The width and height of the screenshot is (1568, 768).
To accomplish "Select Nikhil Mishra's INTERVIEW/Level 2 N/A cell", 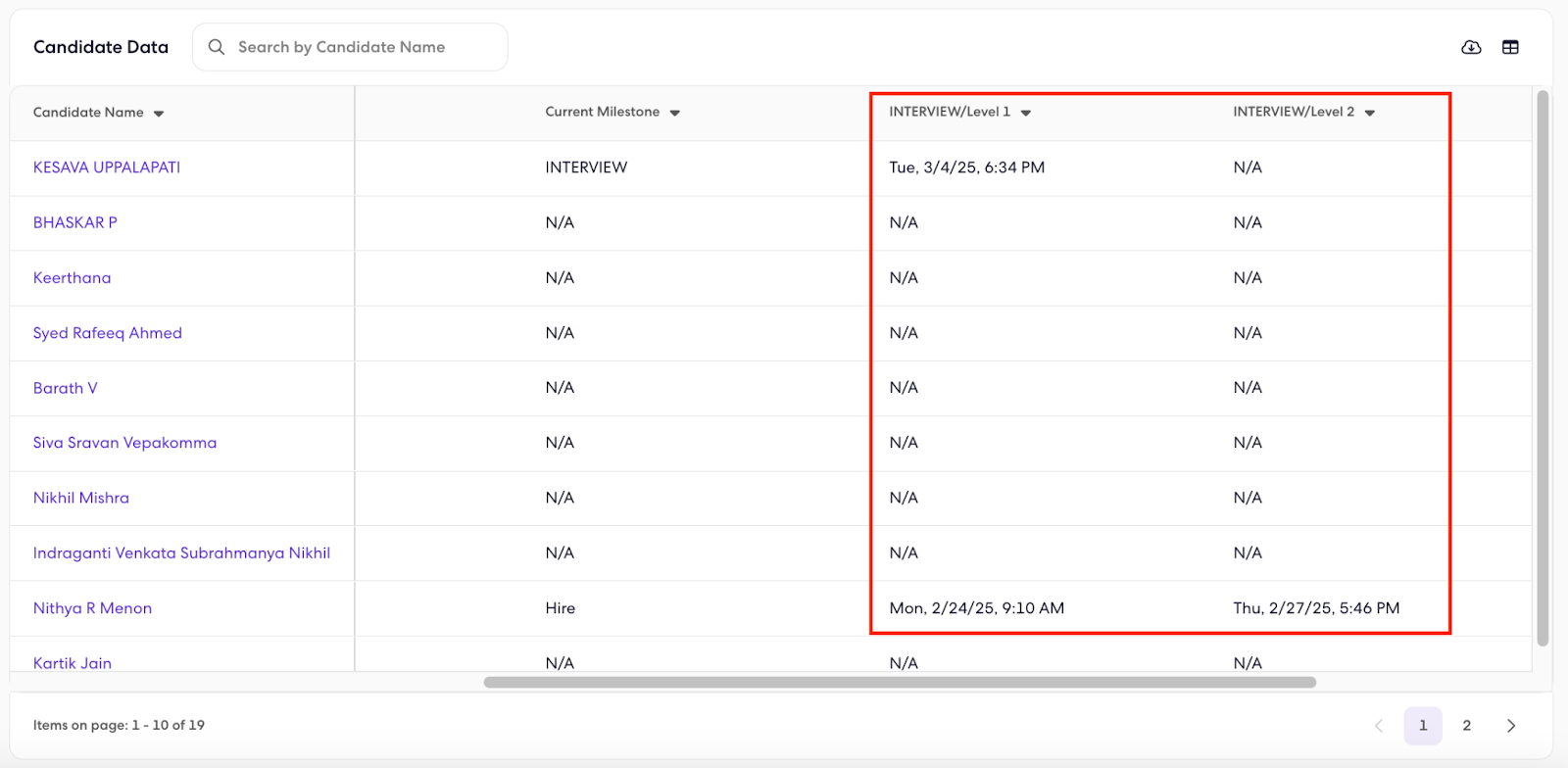I will point(1248,498).
